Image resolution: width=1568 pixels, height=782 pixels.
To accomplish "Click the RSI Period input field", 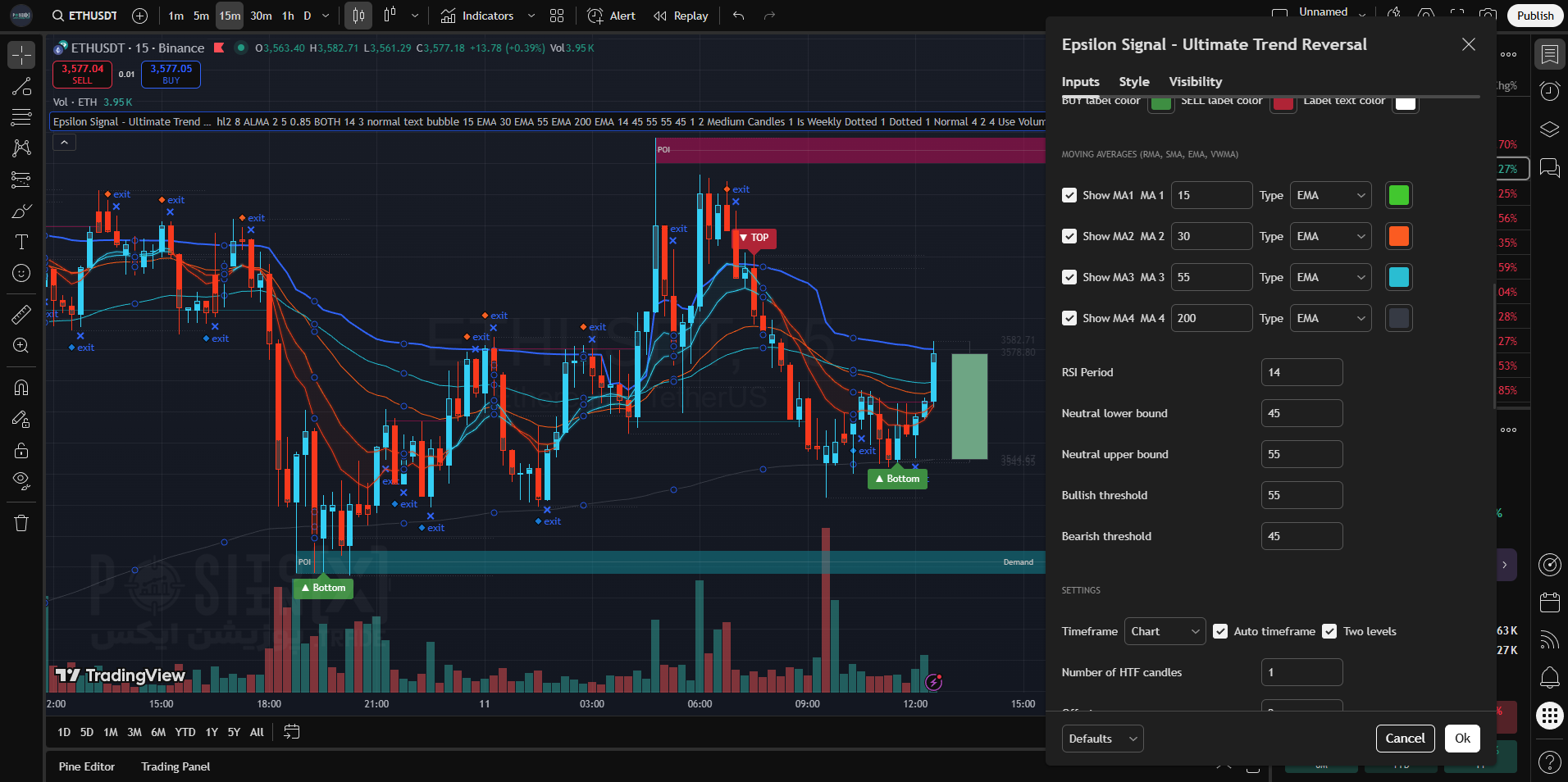I will (x=1301, y=372).
